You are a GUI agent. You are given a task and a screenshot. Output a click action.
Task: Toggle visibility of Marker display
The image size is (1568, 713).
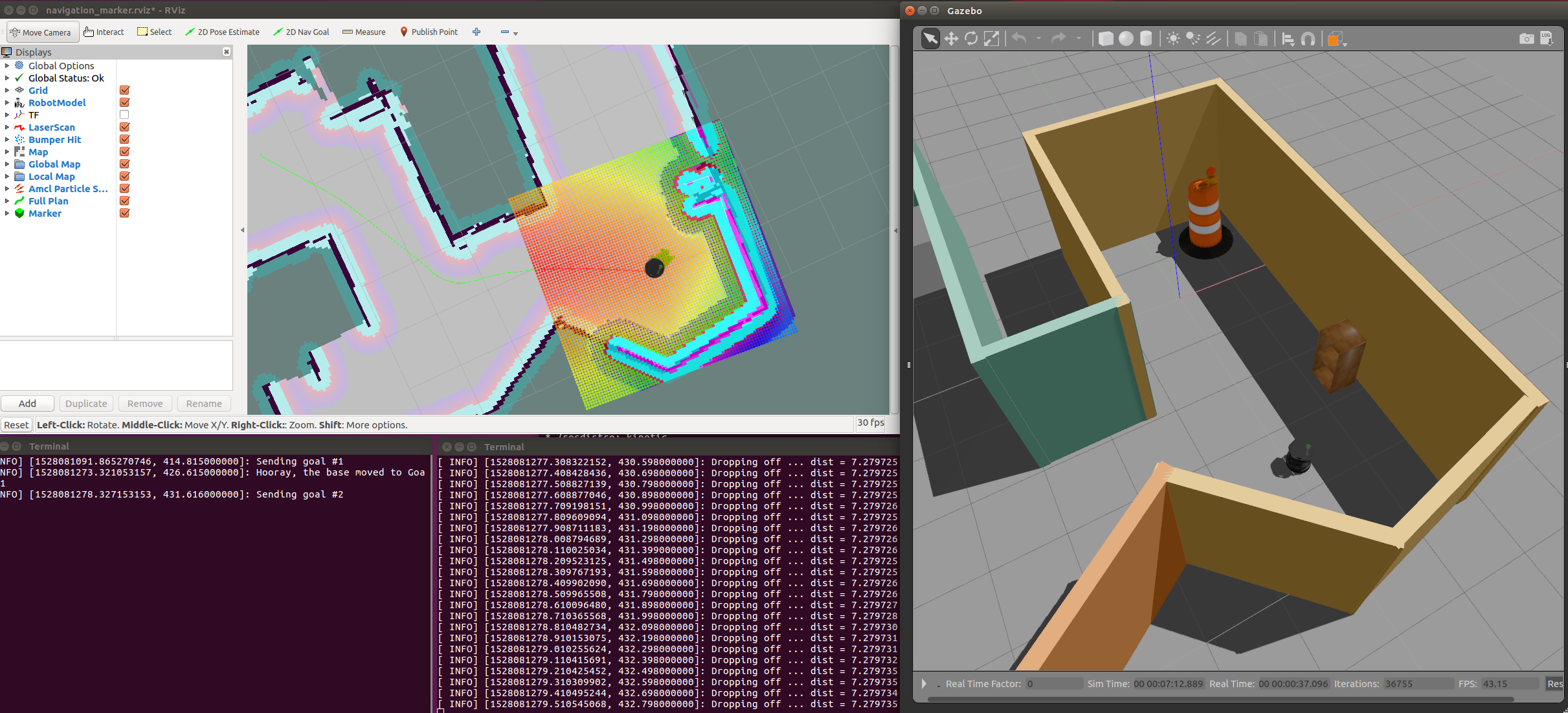tap(125, 213)
